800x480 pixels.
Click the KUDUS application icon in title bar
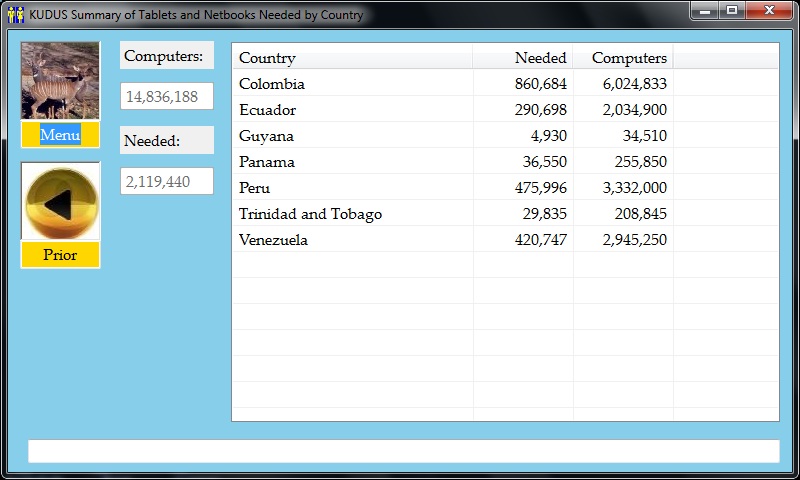15,15
